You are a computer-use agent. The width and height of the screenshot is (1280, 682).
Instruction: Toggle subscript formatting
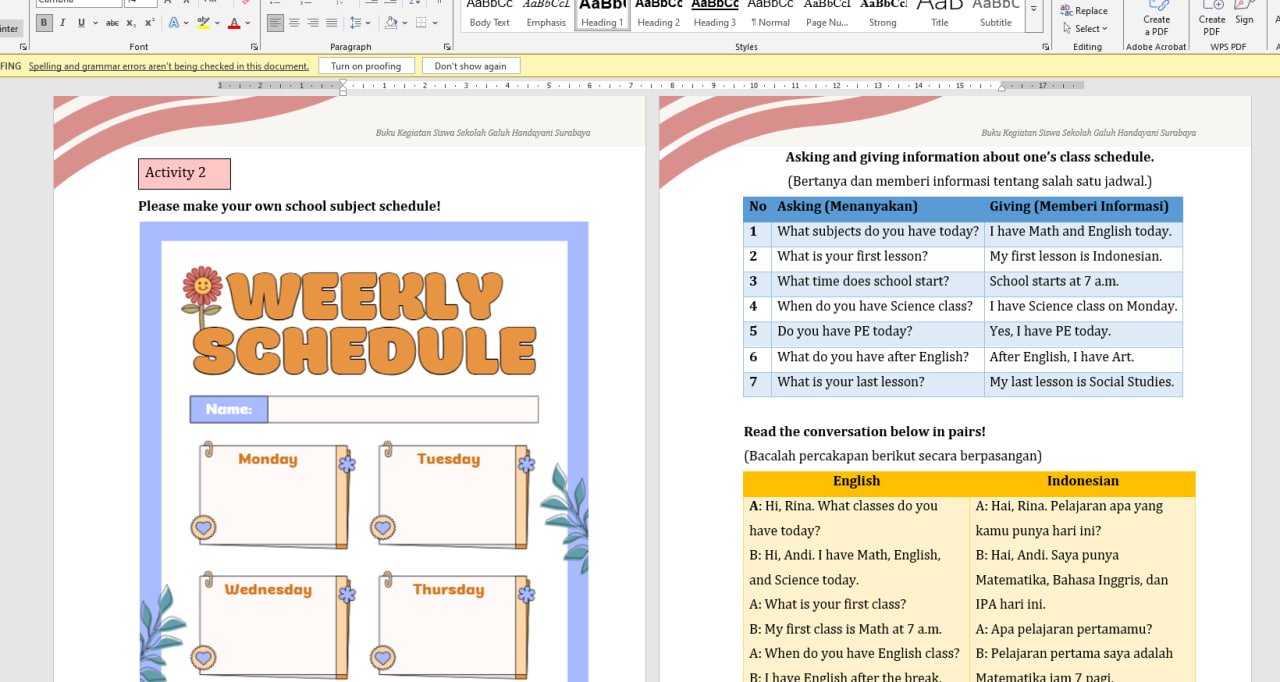pyautogui.click(x=133, y=22)
